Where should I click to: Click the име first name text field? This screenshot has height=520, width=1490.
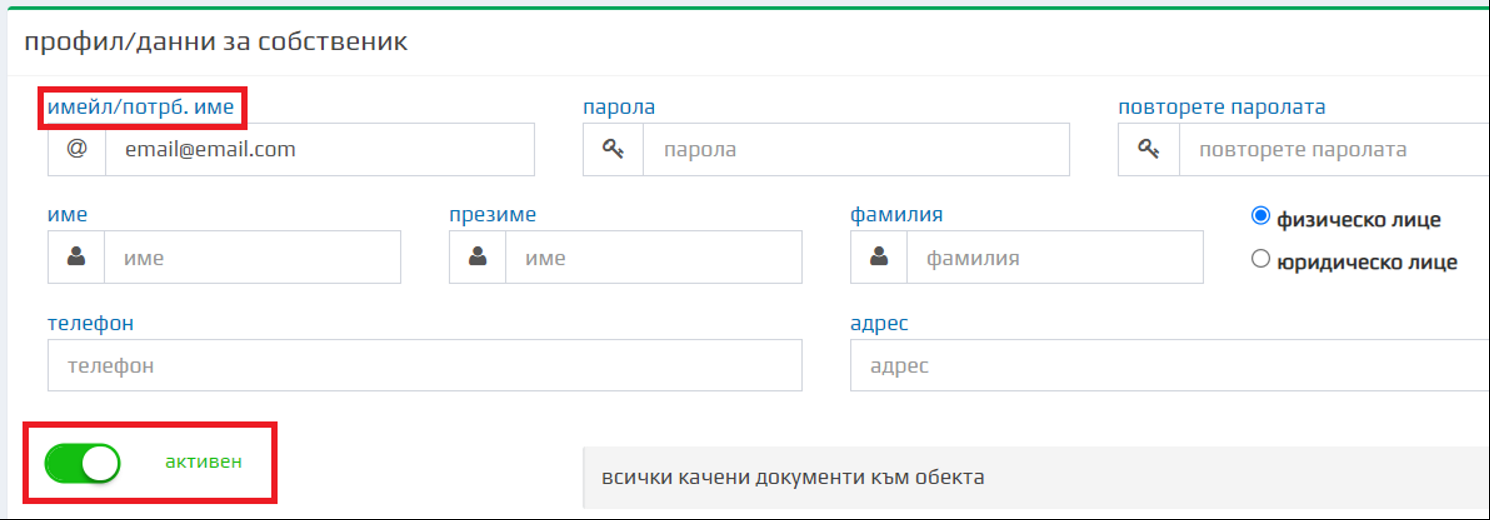[252, 258]
